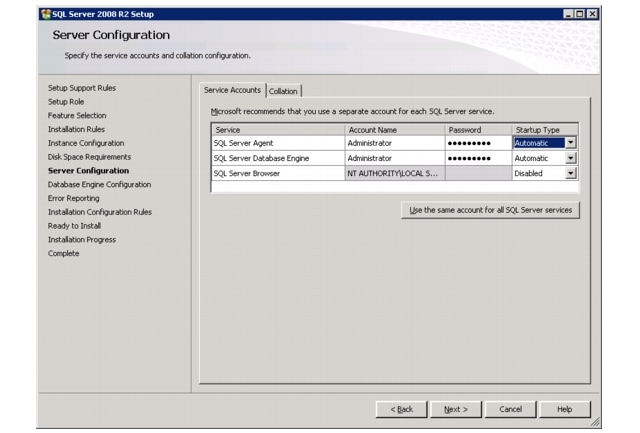
Task: Select the SQL Server Browser service cell
Action: coord(278,173)
